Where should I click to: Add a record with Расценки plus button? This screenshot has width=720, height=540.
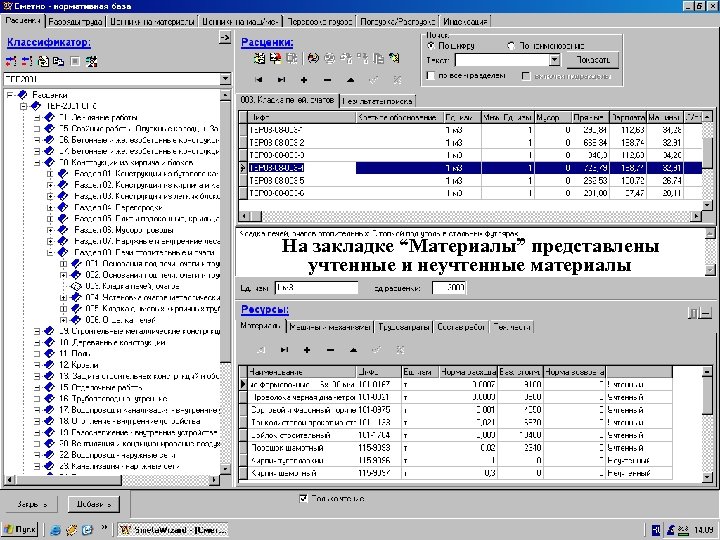coord(304,79)
